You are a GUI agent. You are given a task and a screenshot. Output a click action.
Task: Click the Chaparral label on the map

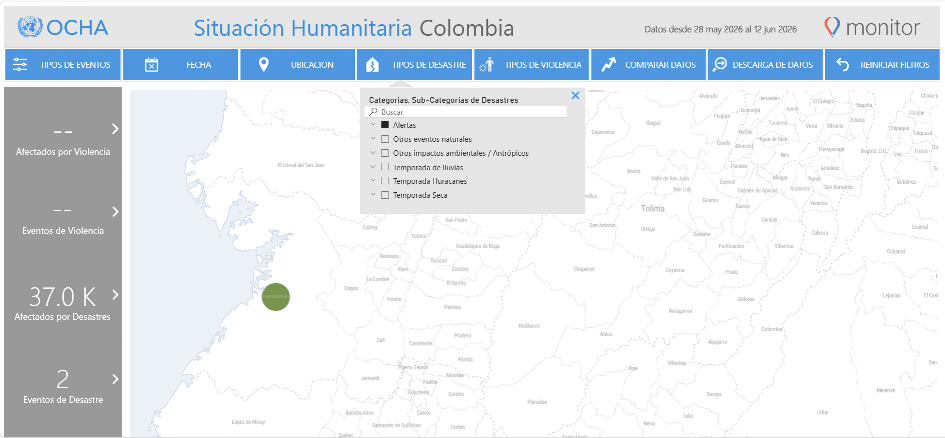pos(583,269)
